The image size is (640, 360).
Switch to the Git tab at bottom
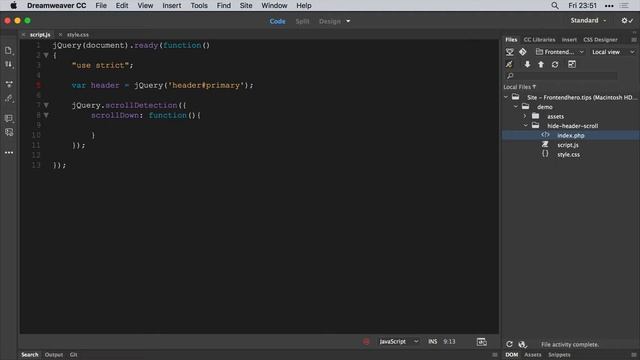73,355
